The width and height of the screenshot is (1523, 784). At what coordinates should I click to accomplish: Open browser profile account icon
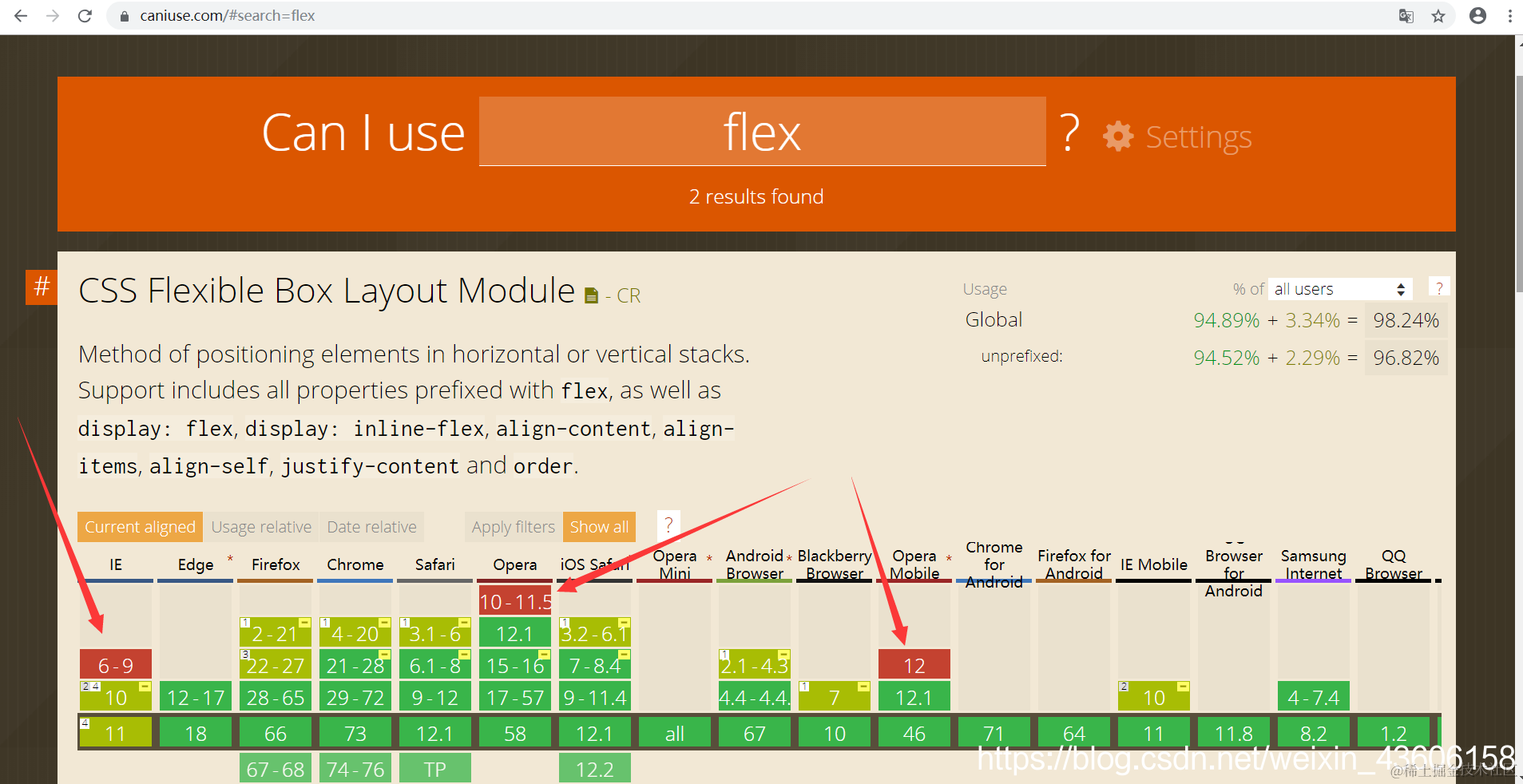pyautogui.click(x=1477, y=16)
